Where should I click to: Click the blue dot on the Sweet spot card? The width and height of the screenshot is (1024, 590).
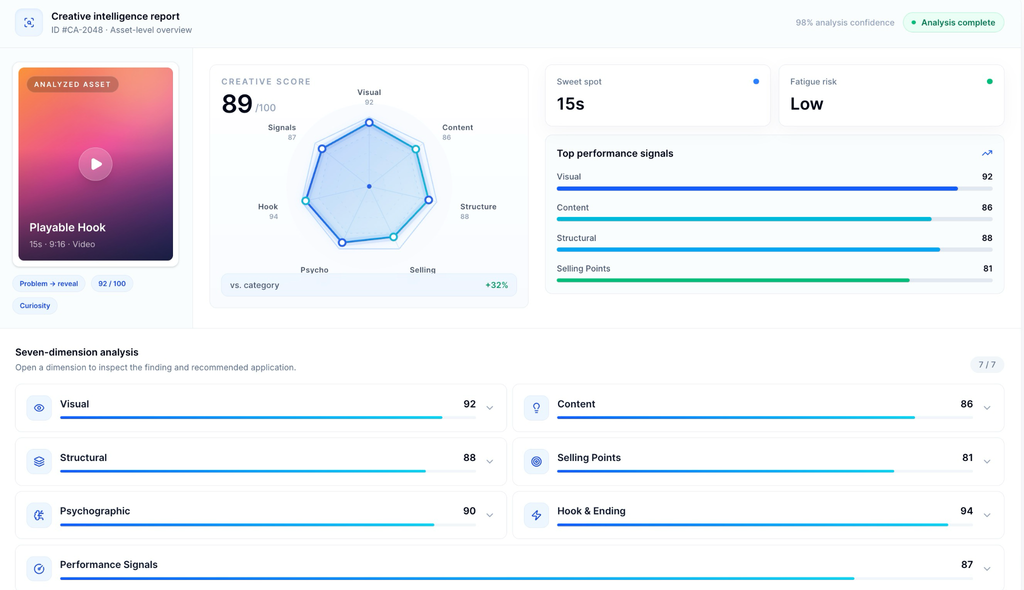[x=756, y=82]
